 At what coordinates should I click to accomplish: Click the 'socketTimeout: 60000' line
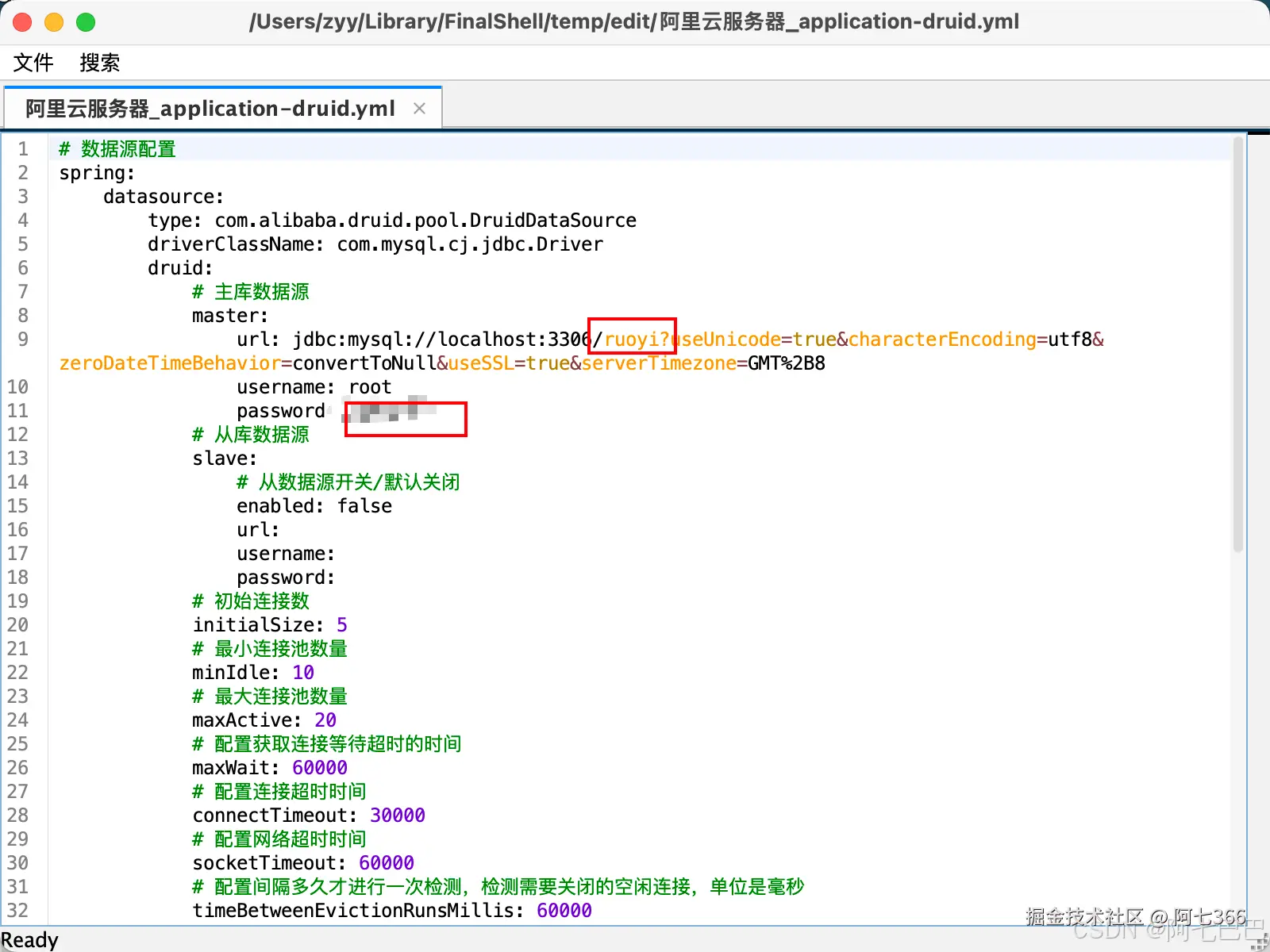(303, 863)
